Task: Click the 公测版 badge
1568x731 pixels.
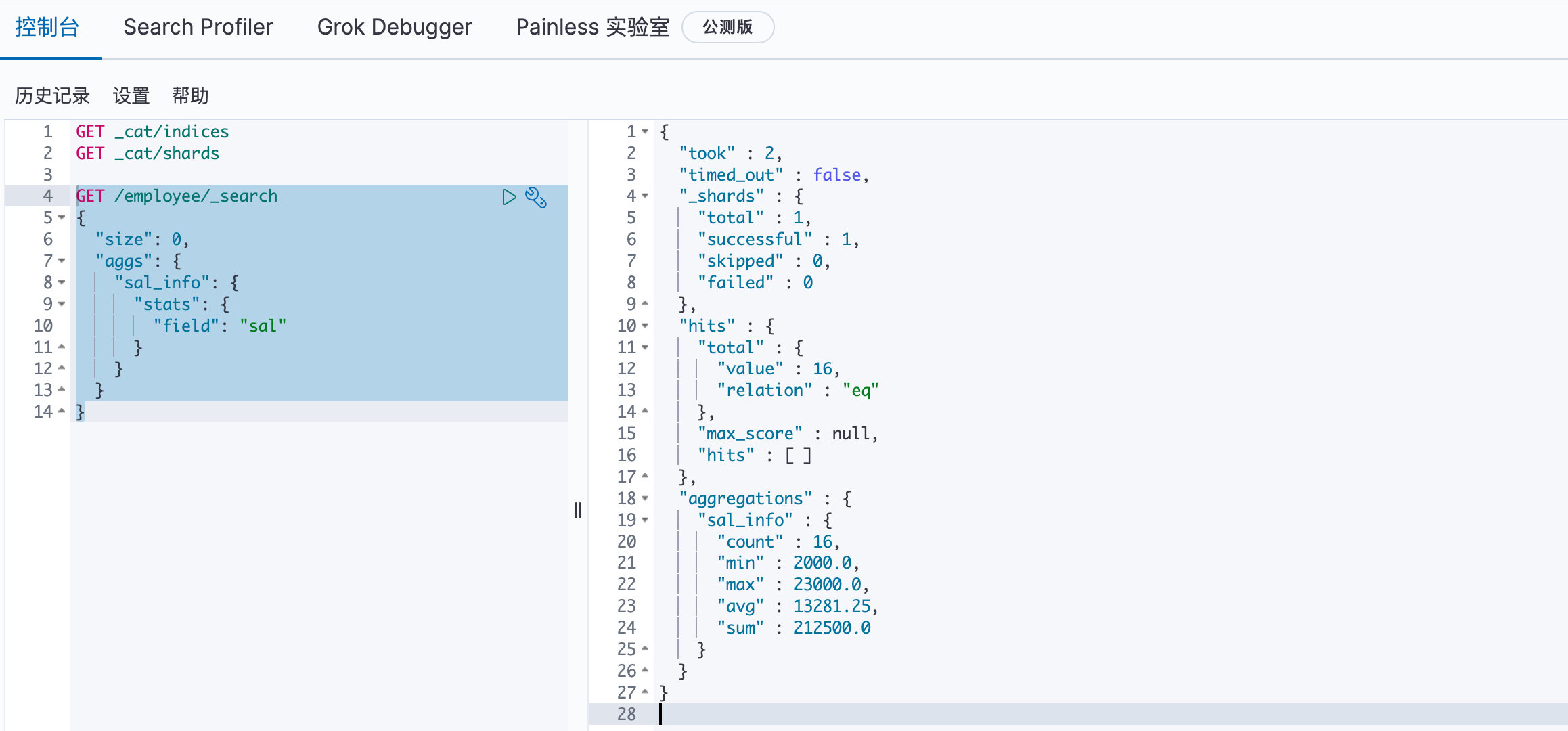Action: click(728, 27)
